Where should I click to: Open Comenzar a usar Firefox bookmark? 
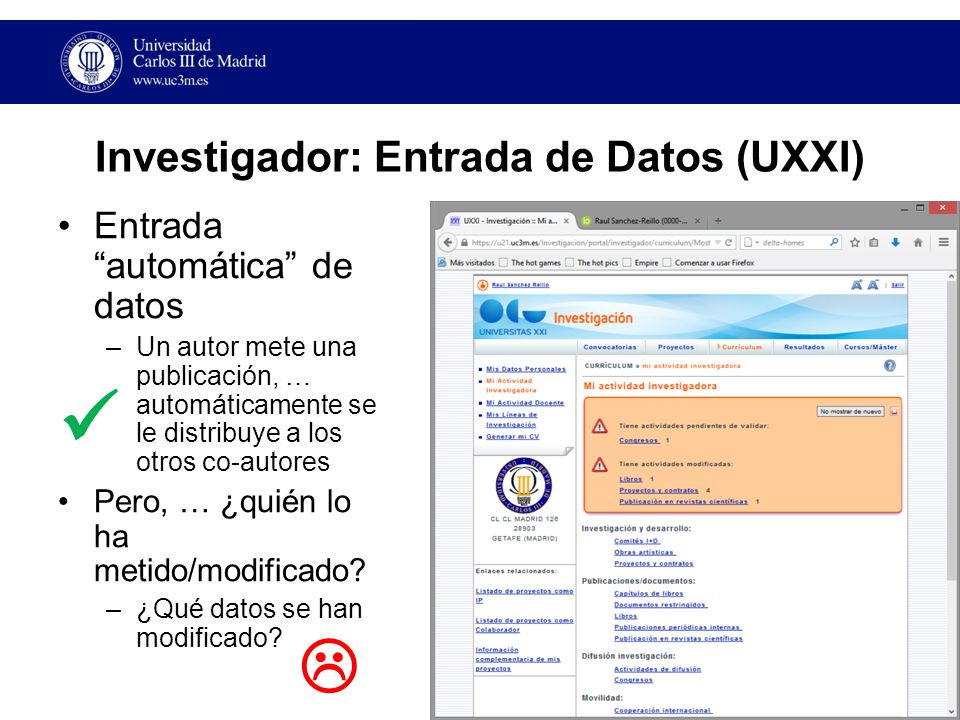click(x=708, y=263)
